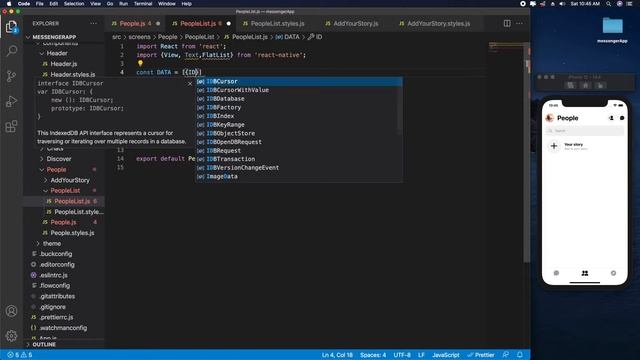Click the DATA breadcrumb segment
This screenshot has height=360, width=640.
tap(287, 37)
